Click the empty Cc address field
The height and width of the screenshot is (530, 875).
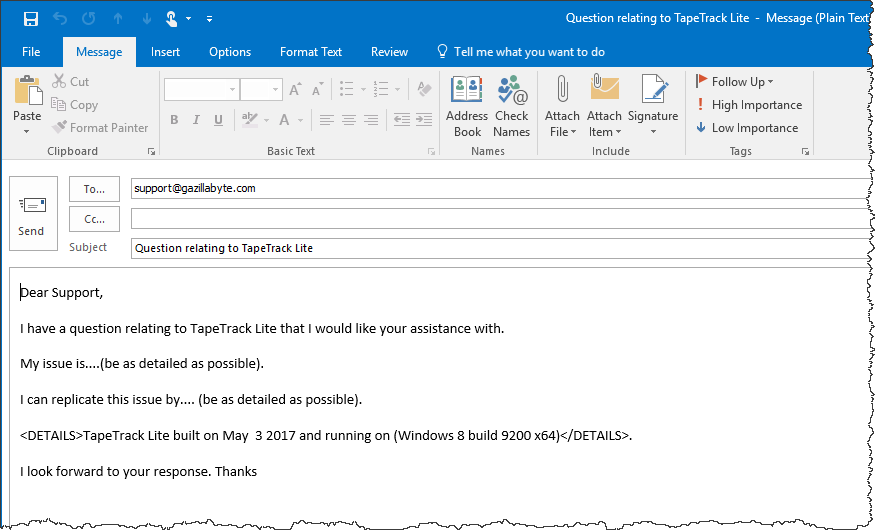[x=501, y=219]
